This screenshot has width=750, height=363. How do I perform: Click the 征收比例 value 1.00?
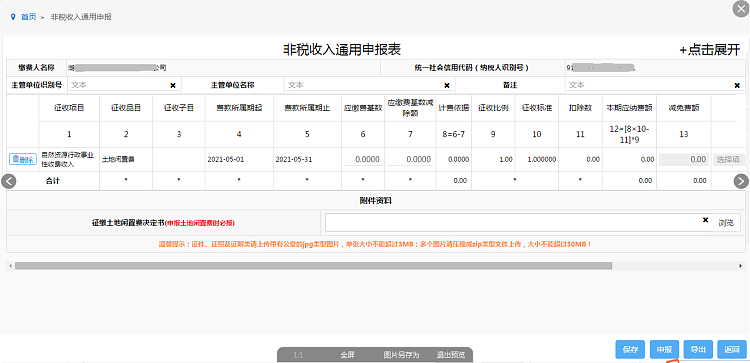coord(506,159)
